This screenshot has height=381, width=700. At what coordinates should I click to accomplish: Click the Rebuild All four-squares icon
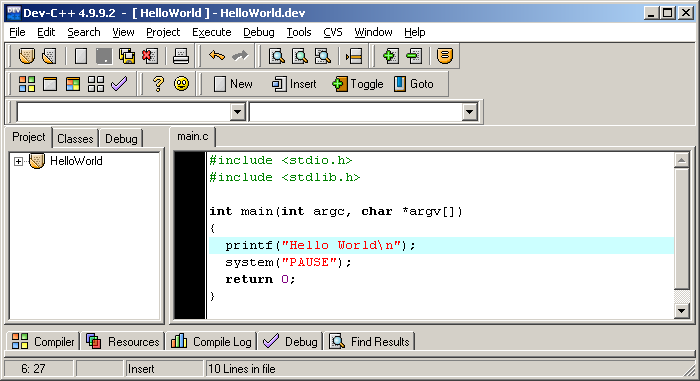(x=96, y=84)
